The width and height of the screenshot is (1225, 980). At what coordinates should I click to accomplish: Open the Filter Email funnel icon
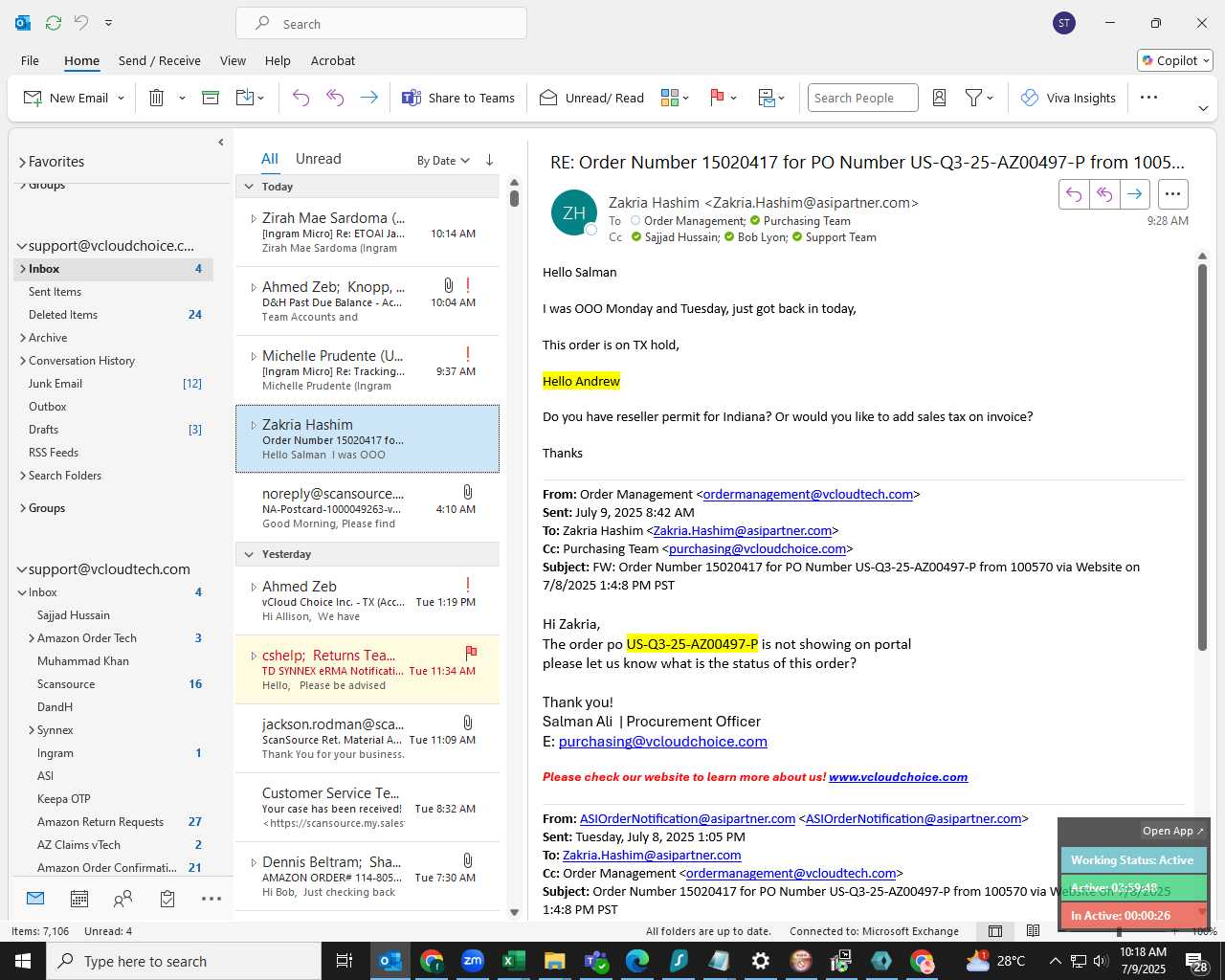click(x=973, y=98)
